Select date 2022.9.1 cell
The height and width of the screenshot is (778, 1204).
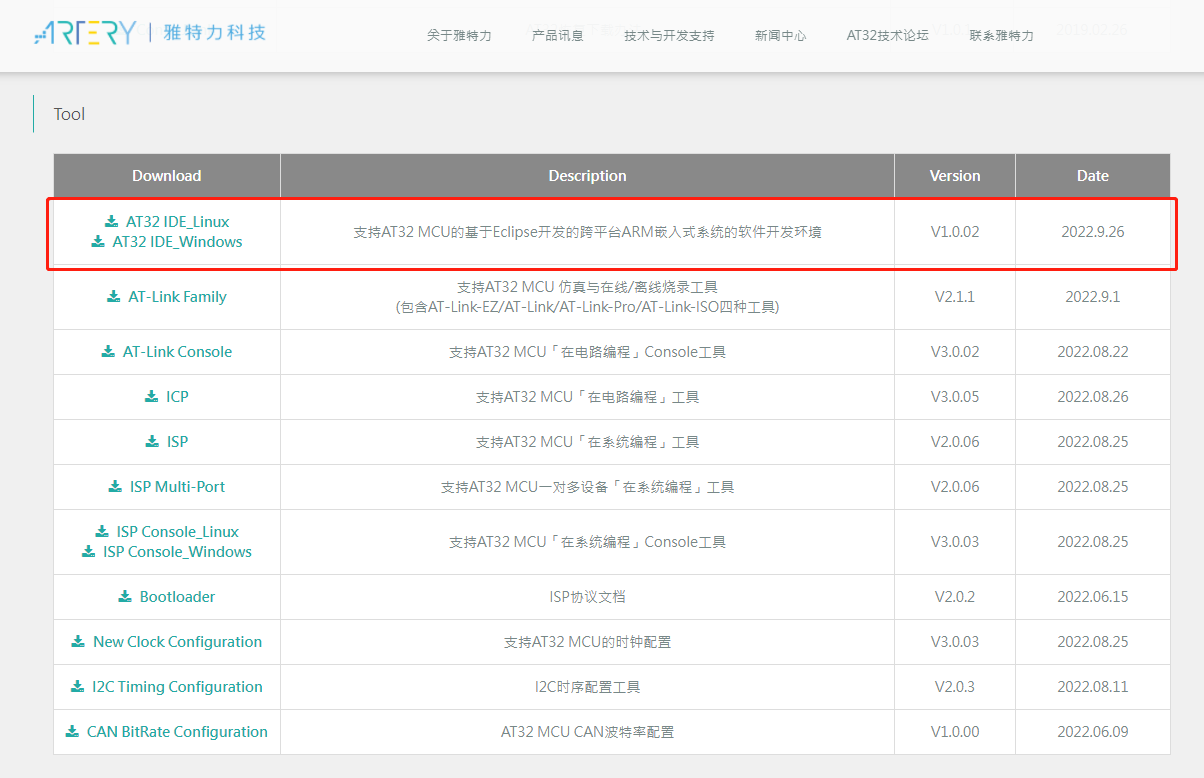[x=1093, y=296]
